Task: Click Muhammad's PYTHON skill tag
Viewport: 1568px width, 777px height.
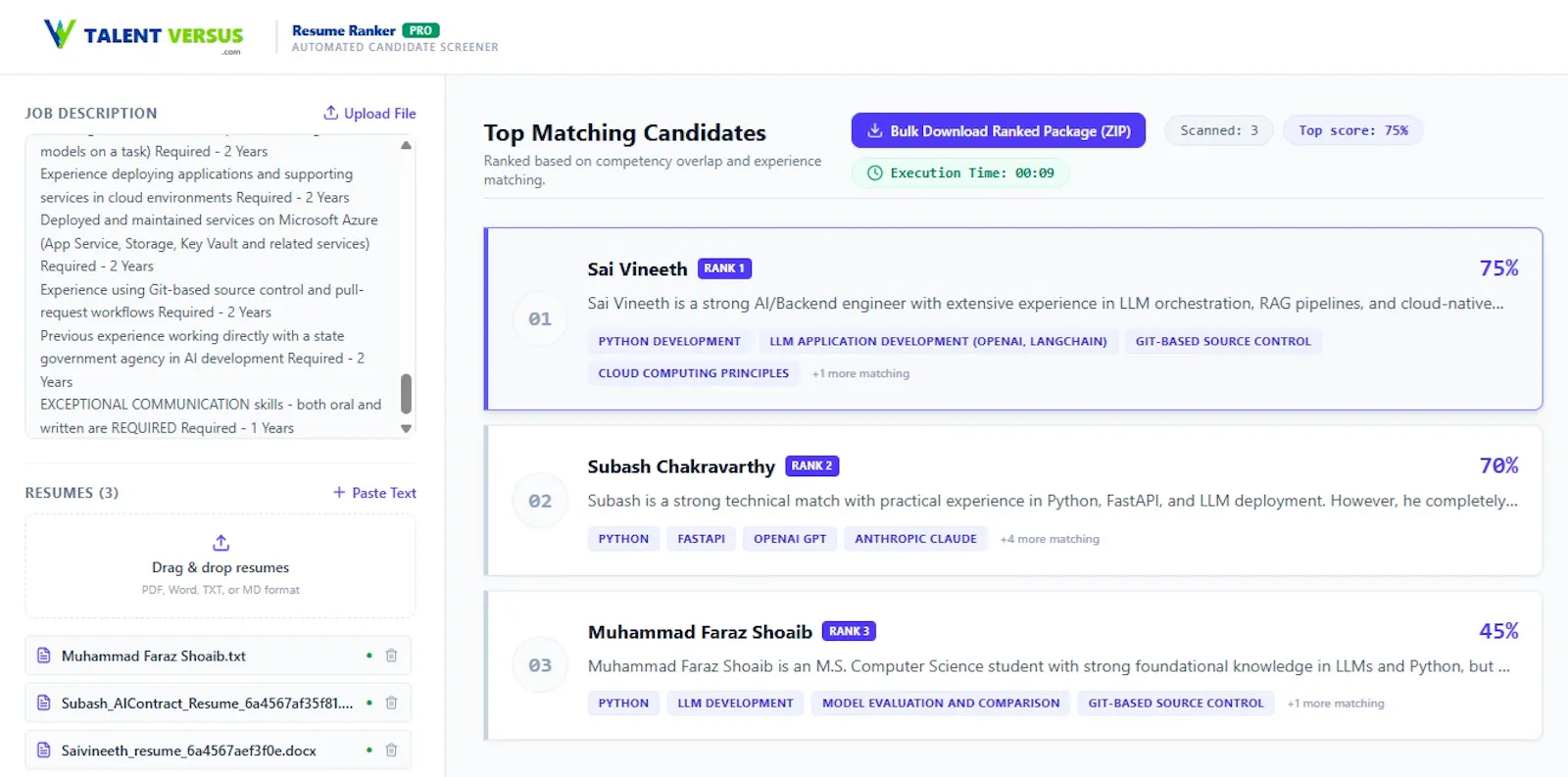Action: tap(623, 704)
